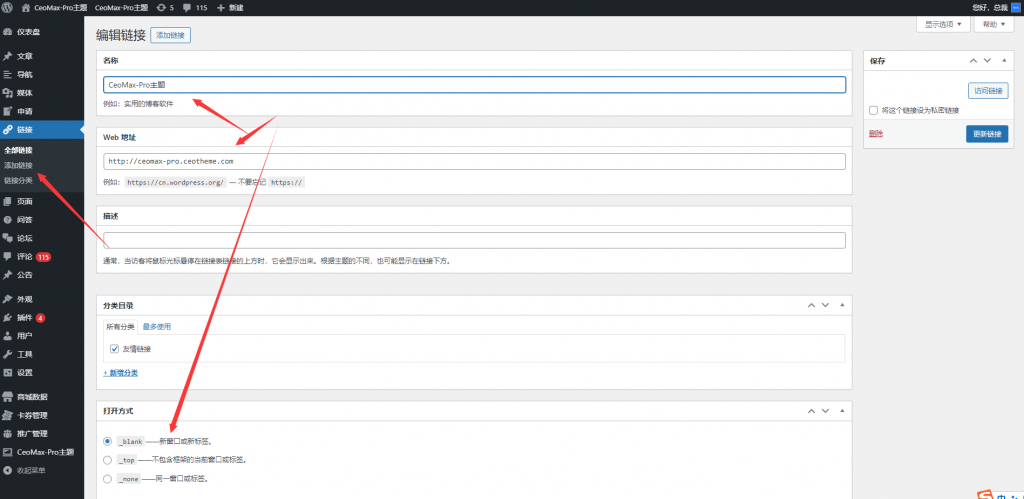
Task: Collapse the sidebar with 收起菜单
Action: coord(30,469)
